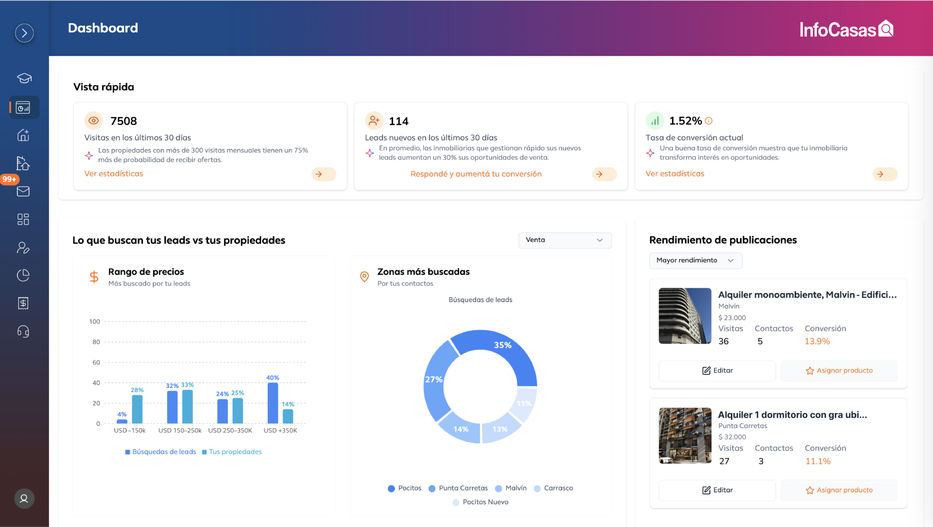
Task: Click Asignar producto for Punta Carretas listing
Action: coord(839,490)
